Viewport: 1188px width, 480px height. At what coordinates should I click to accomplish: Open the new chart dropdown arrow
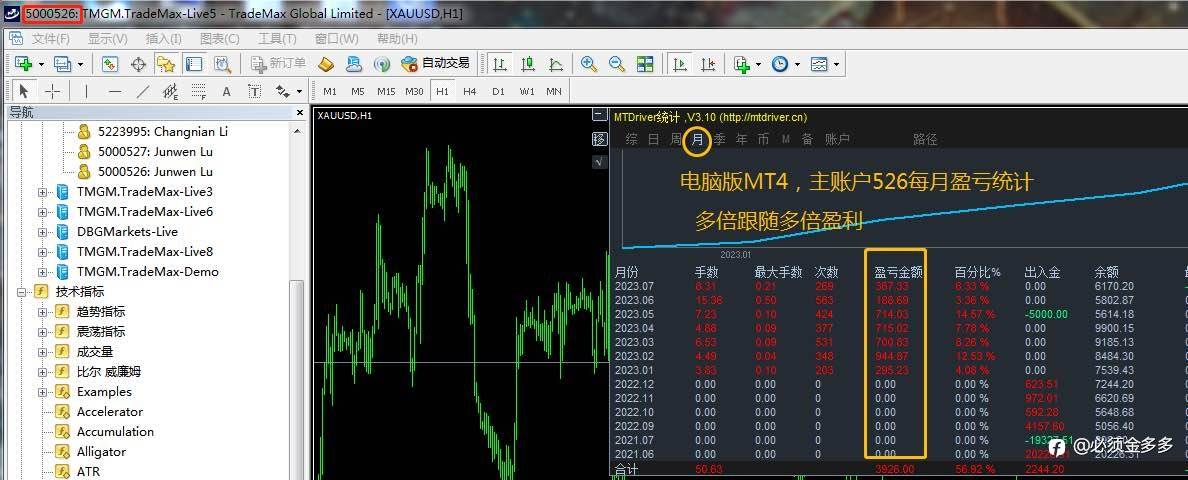41,64
